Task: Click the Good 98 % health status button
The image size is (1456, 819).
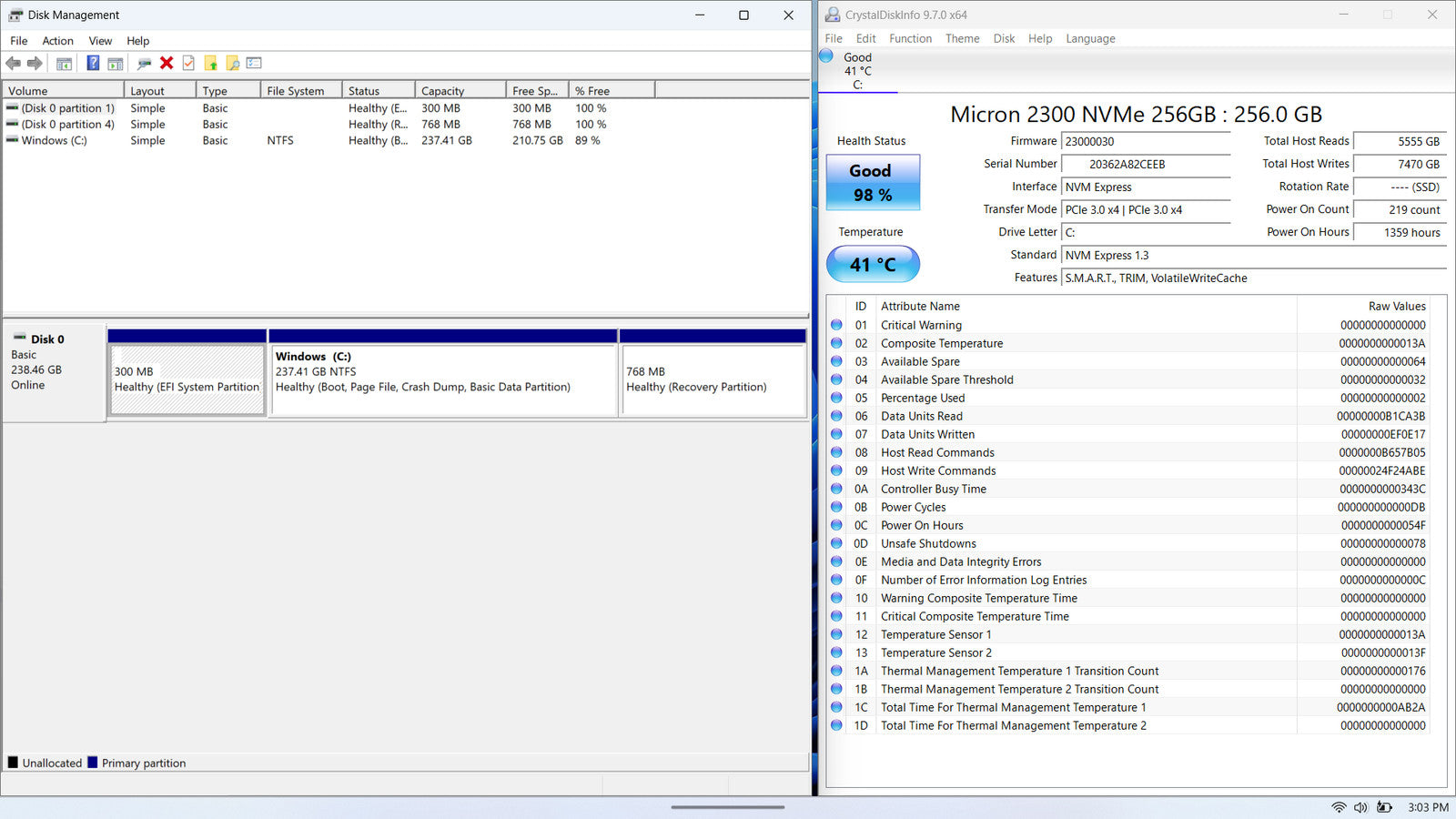Action: [x=872, y=182]
